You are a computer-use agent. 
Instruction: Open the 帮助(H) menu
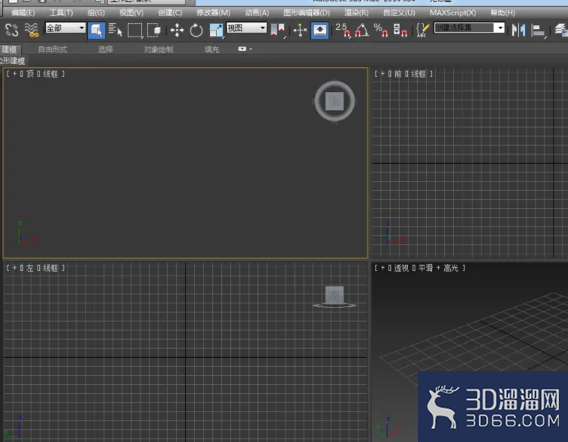503,13
